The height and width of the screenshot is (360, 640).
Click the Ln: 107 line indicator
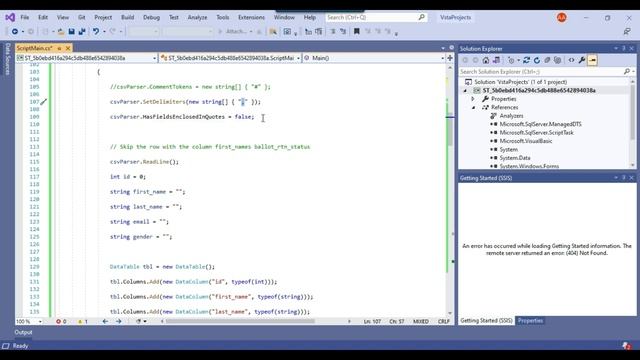[372, 322]
